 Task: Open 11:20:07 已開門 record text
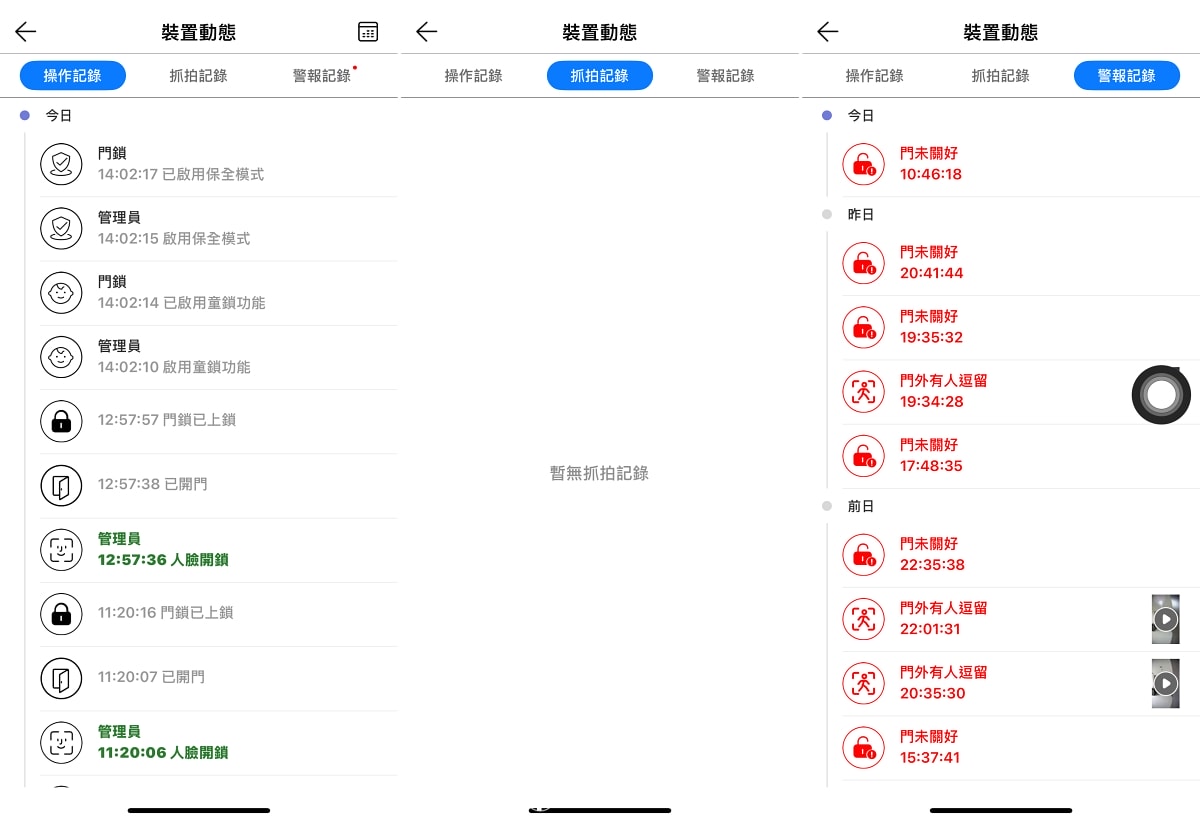click(x=151, y=677)
